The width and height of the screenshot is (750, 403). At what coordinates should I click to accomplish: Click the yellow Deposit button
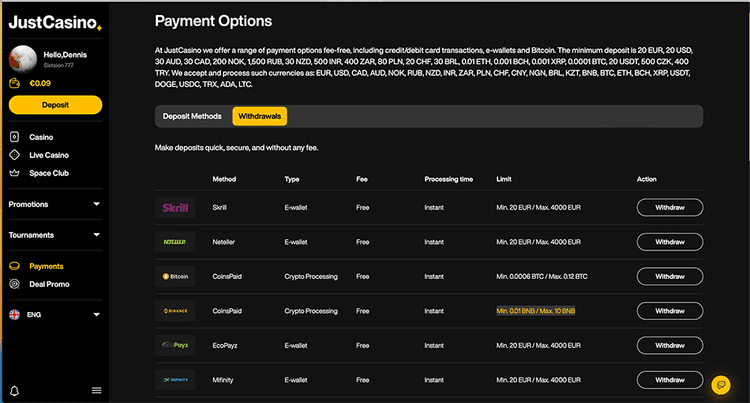pyautogui.click(x=55, y=105)
